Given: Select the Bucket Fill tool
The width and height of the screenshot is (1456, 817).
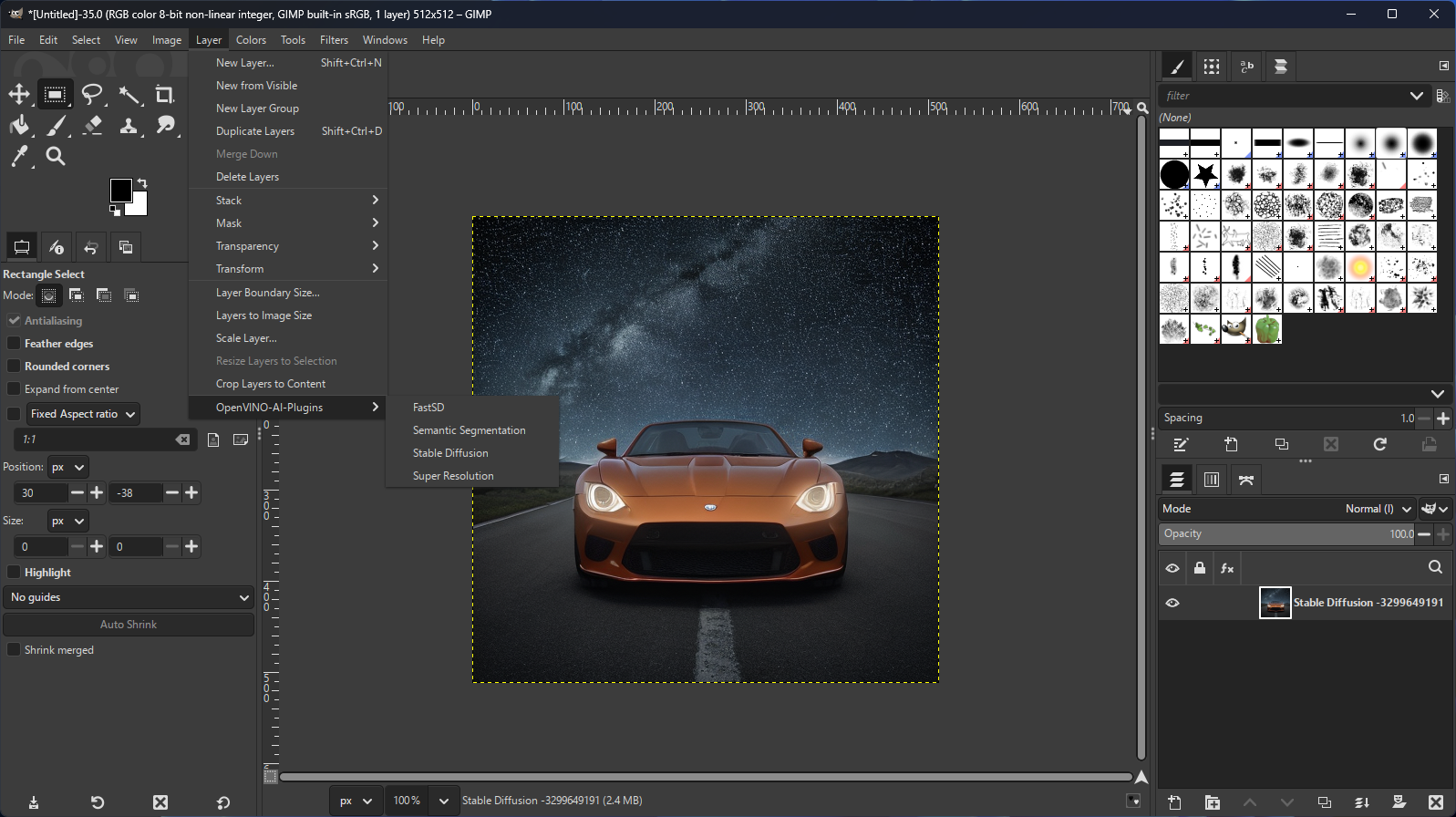Looking at the screenshot, I should tap(19, 125).
